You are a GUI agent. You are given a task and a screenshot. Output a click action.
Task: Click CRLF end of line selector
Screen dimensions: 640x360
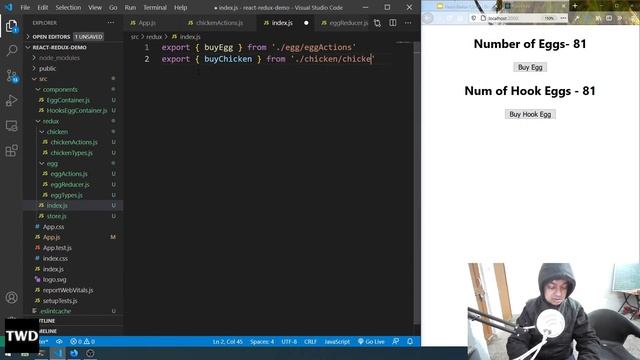point(310,341)
